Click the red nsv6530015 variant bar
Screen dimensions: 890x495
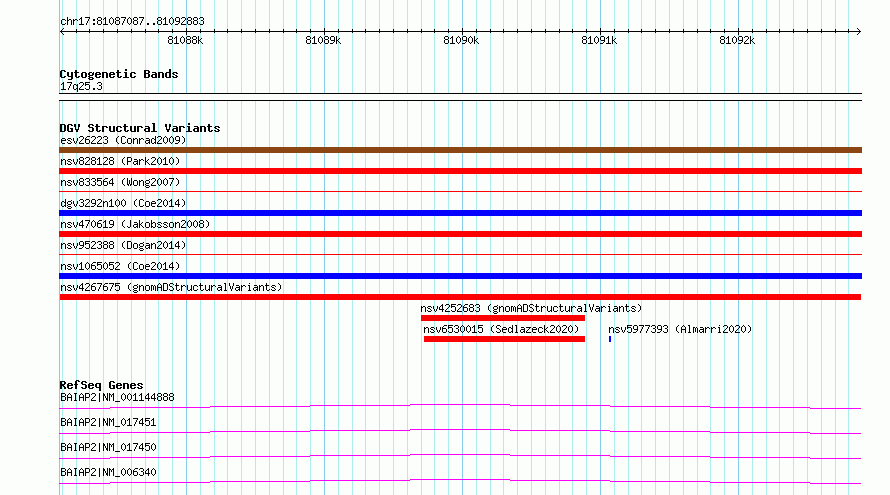[x=504, y=339]
